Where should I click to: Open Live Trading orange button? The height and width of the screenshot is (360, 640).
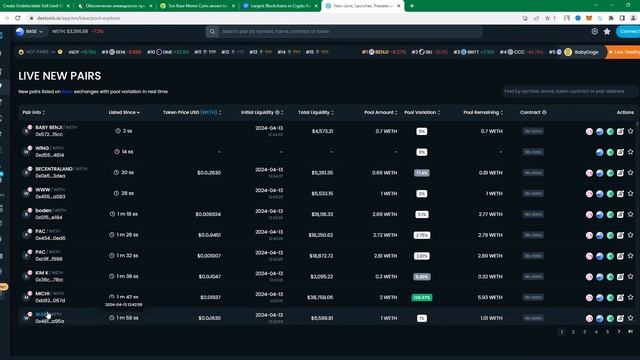[x=623, y=52]
